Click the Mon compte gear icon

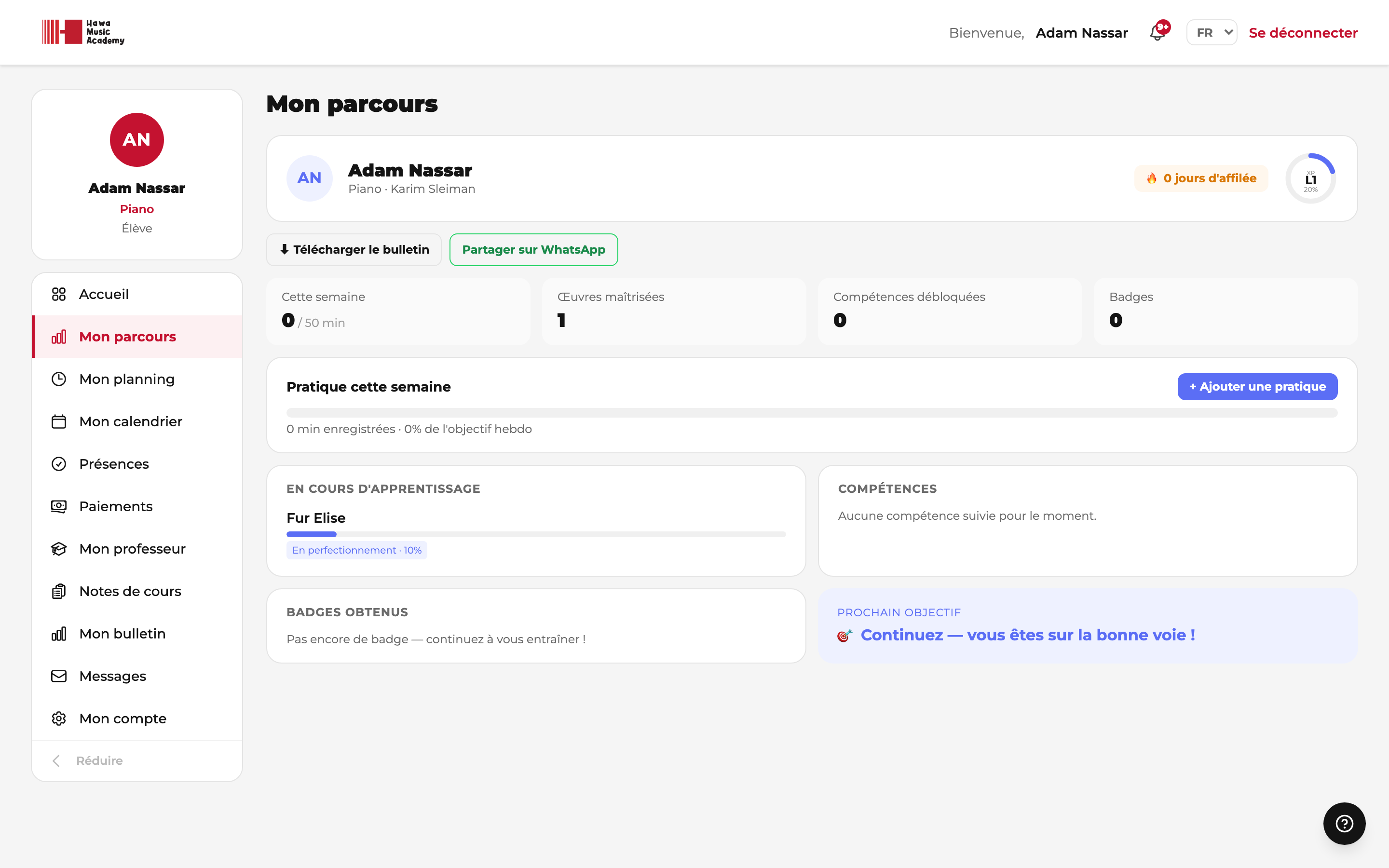58,719
